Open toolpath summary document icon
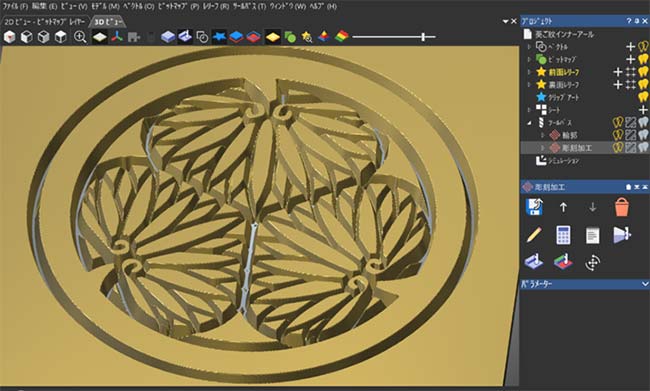650x391 pixels. pyautogui.click(x=592, y=236)
